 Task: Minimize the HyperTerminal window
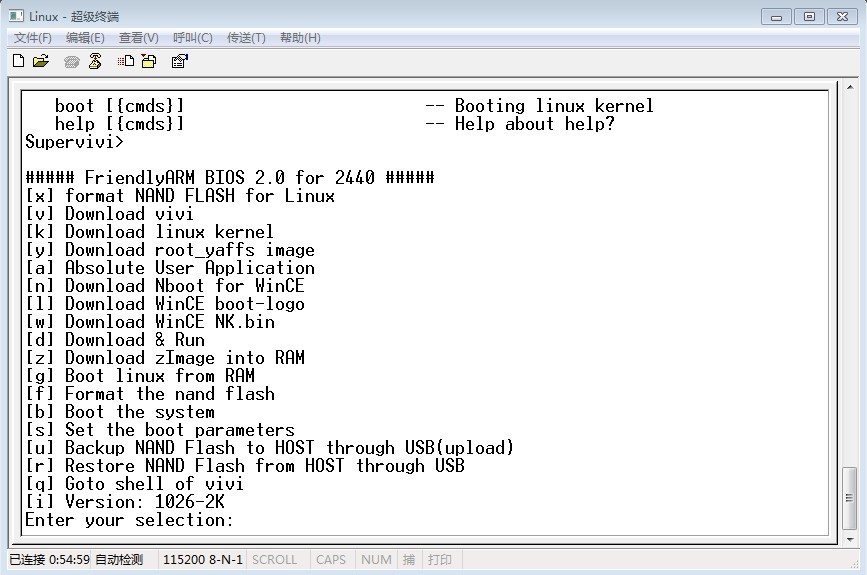coord(776,17)
